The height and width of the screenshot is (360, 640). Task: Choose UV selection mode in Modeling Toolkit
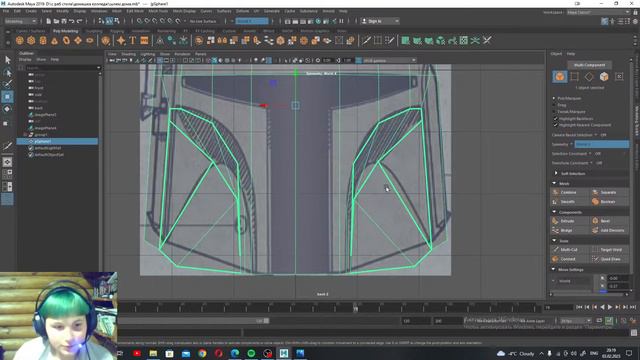(x=619, y=77)
